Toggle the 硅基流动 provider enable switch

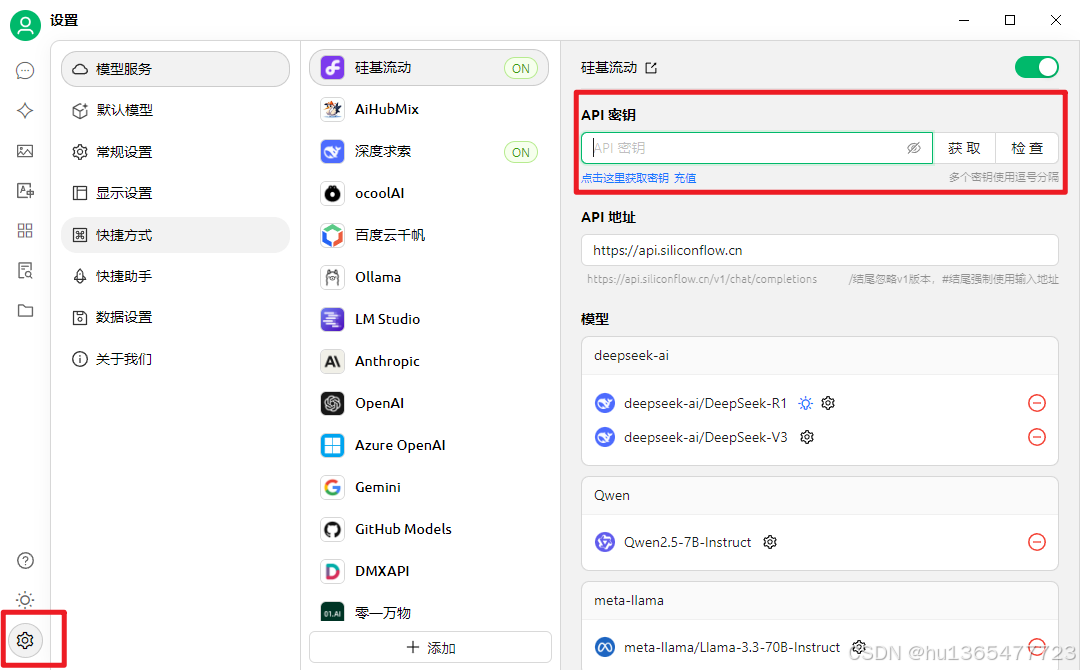[x=1037, y=67]
